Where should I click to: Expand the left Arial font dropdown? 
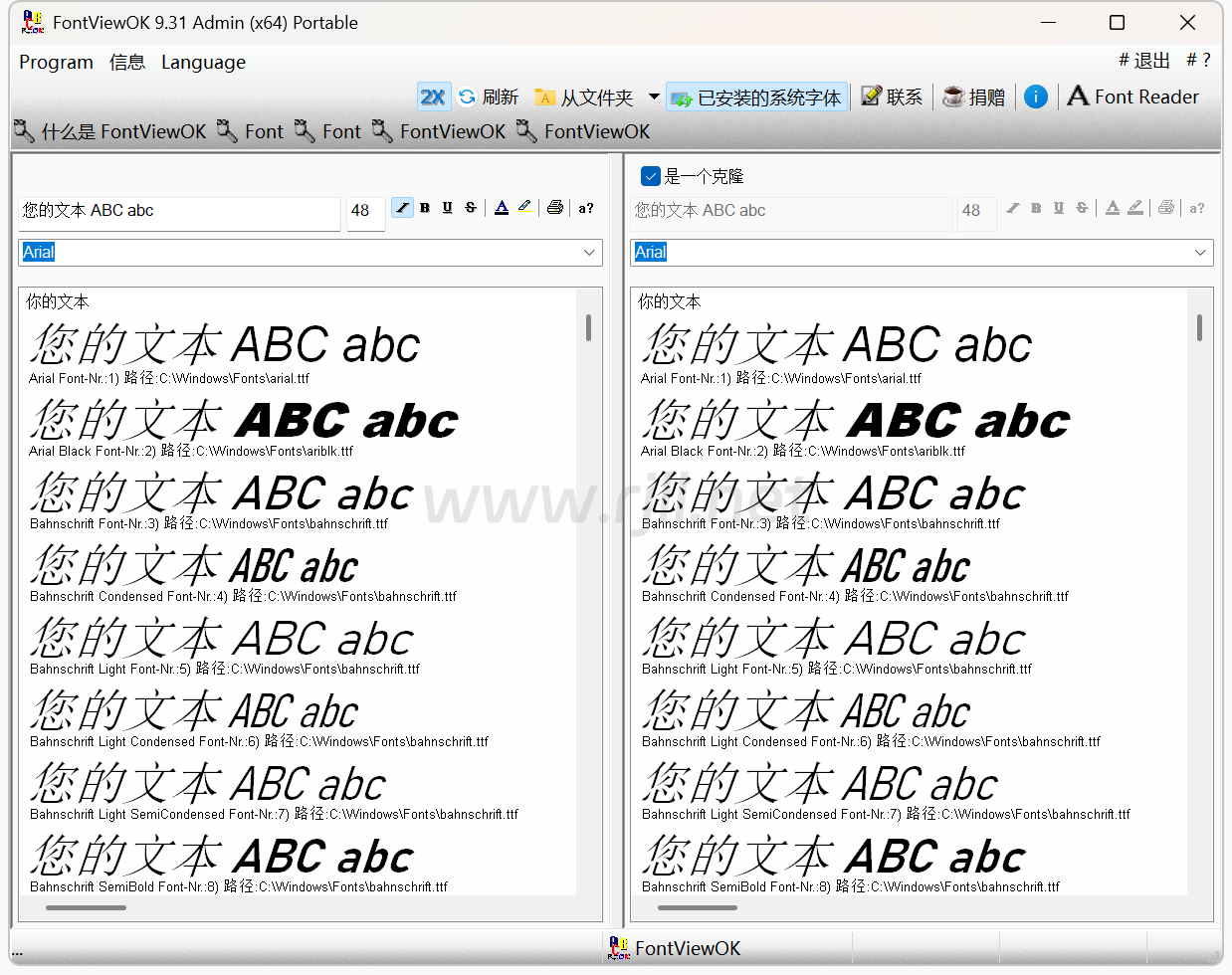[589, 253]
